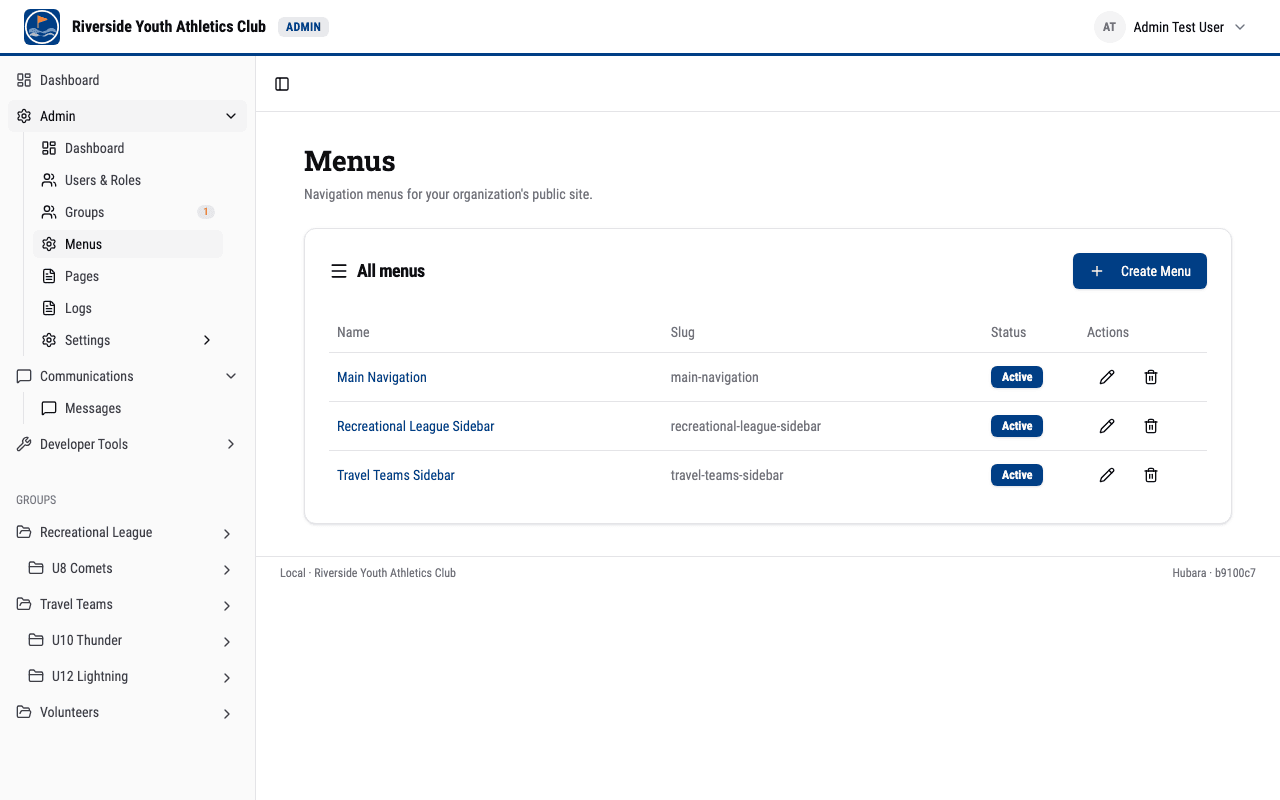Delete the Travel Teams Sidebar menu

[1151, 475]
